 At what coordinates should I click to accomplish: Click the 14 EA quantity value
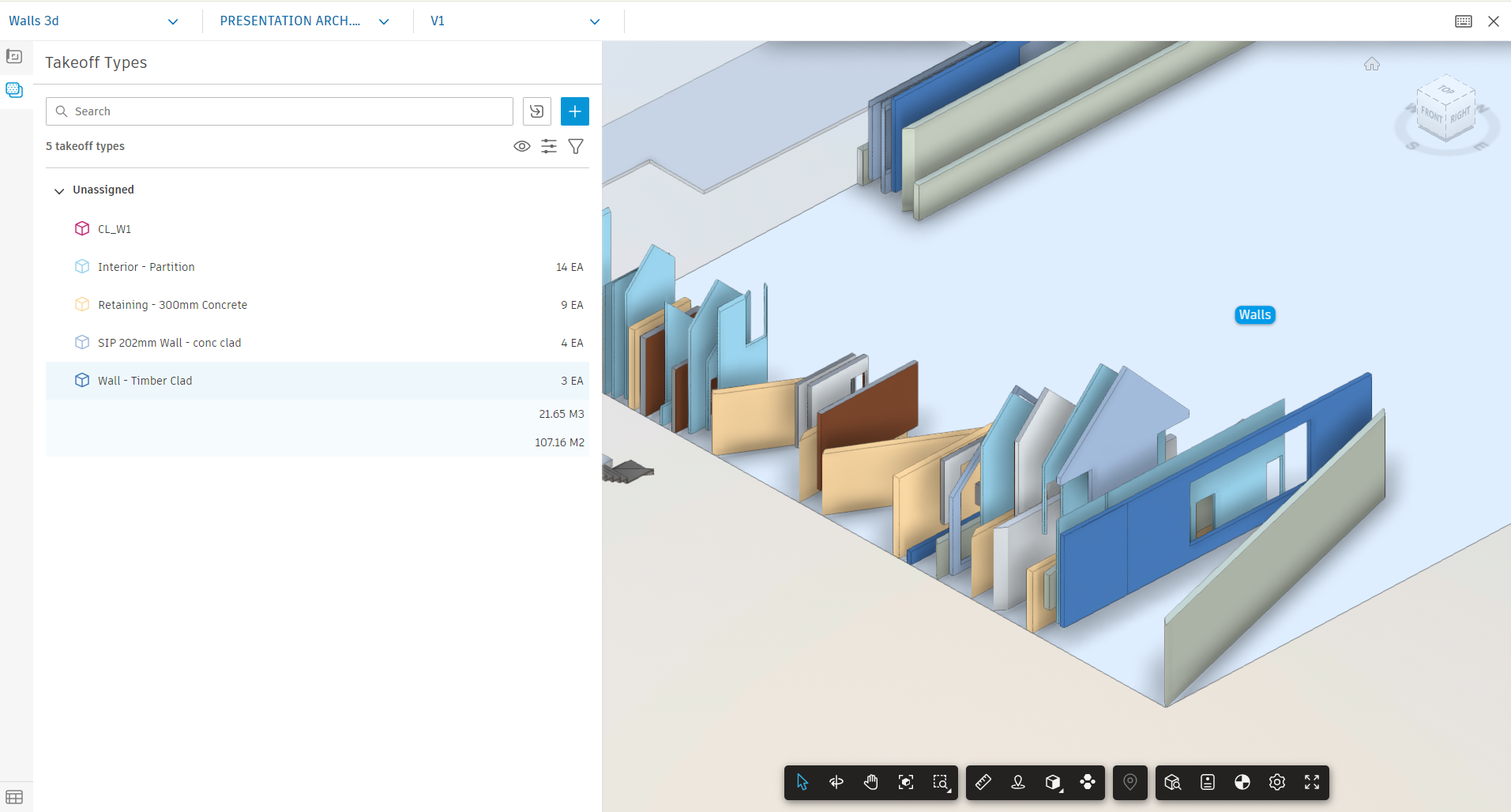click(x=569, y=267)
